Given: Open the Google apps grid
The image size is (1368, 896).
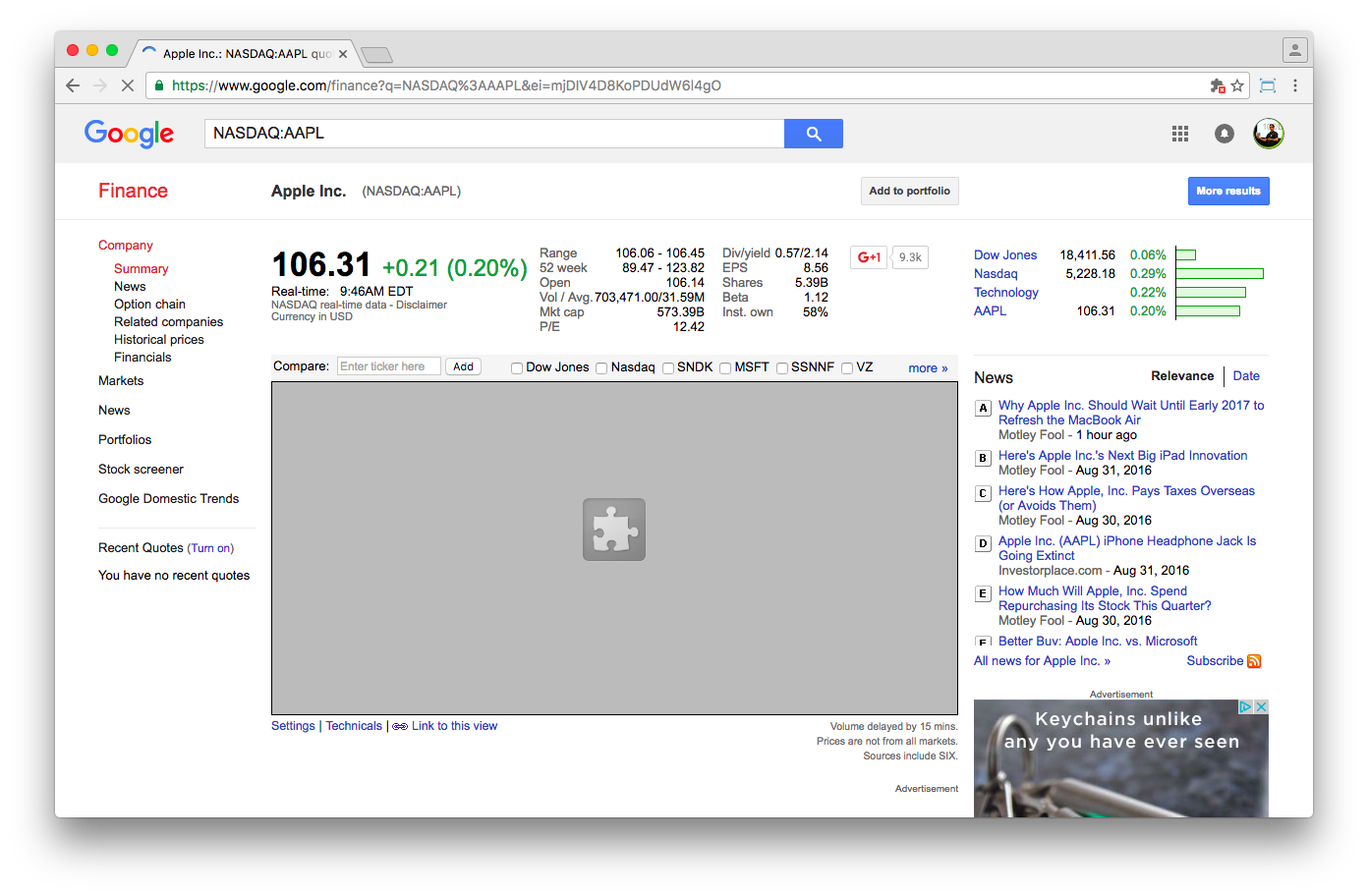Looking at the screenshot, I should pos(1180,134).
